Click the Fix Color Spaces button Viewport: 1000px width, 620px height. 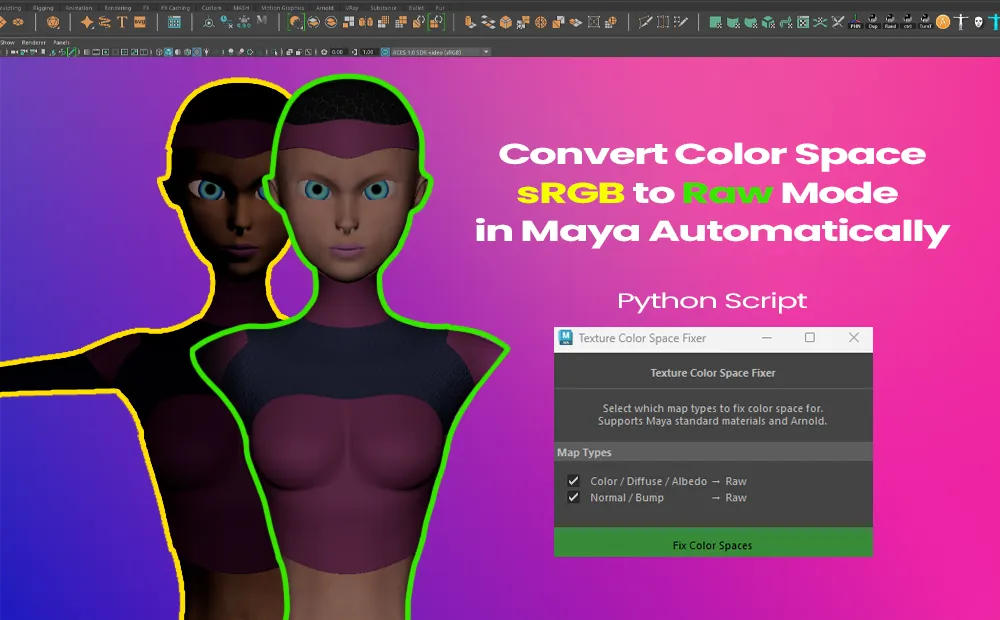coord(712,545)
